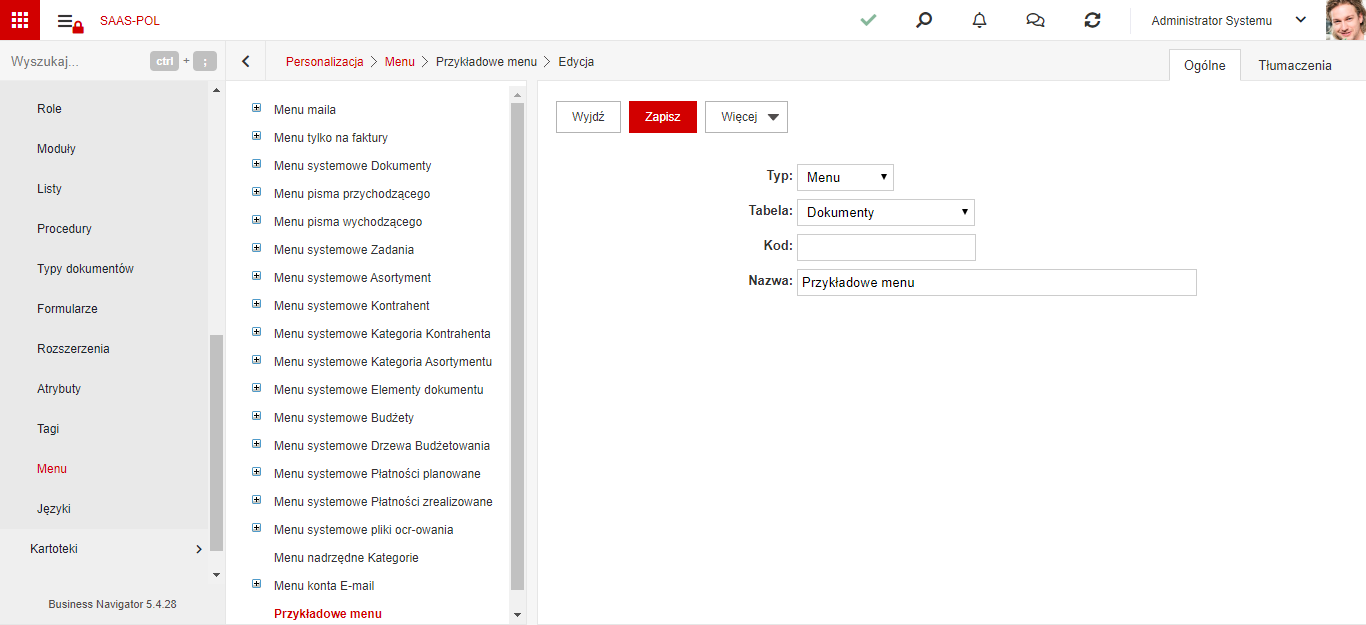
Task: Open the Więcej dropdown button
Action: click(746, 117)
